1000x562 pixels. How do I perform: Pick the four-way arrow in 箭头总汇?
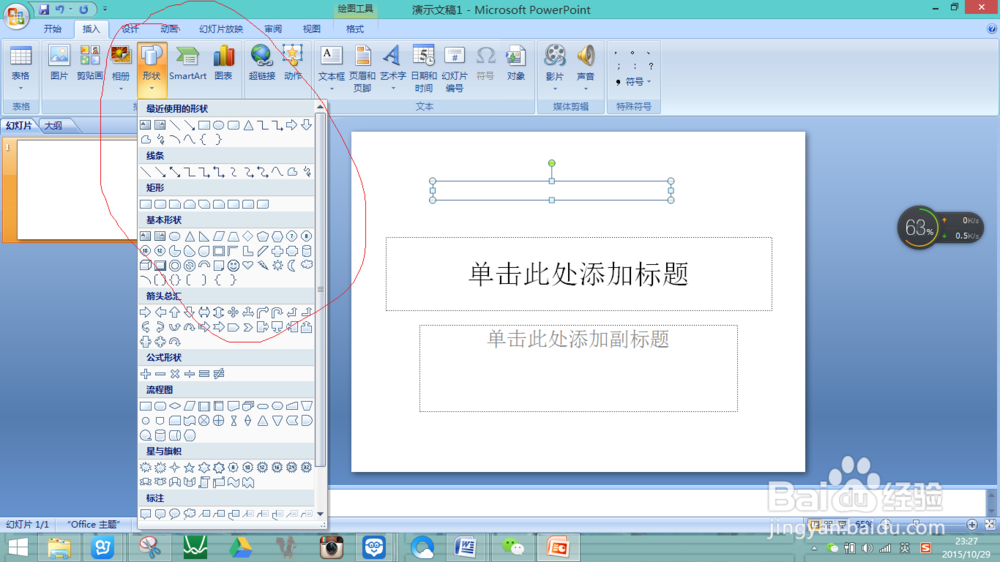tap(233, 313)
